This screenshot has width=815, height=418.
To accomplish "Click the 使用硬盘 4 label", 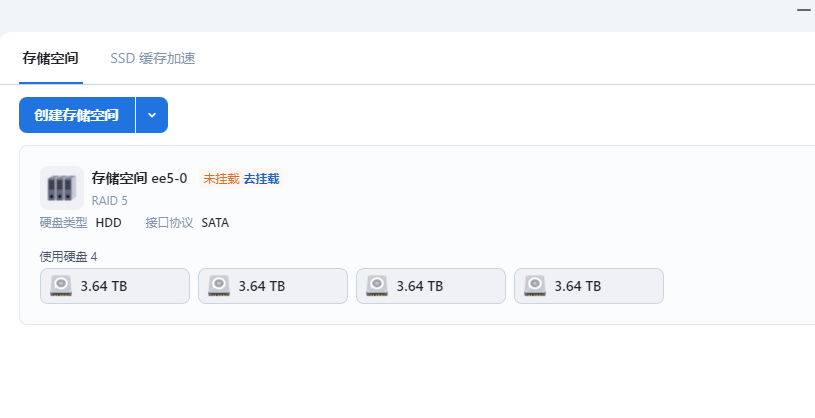I will [x=68, y=257].
